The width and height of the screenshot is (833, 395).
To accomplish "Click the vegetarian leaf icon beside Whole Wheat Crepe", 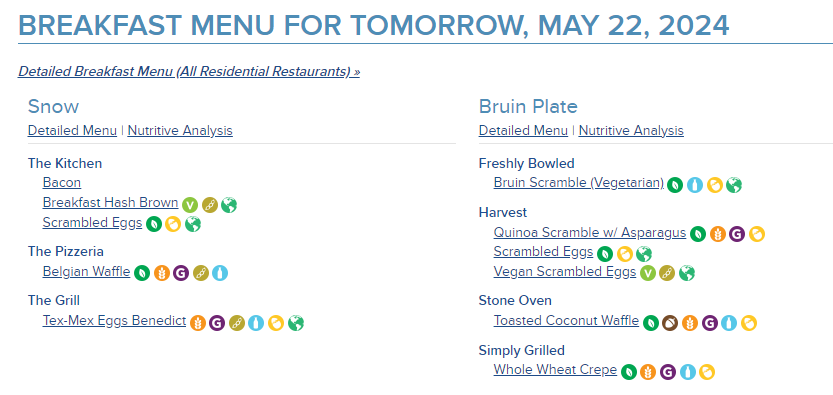I will (629, 372).
